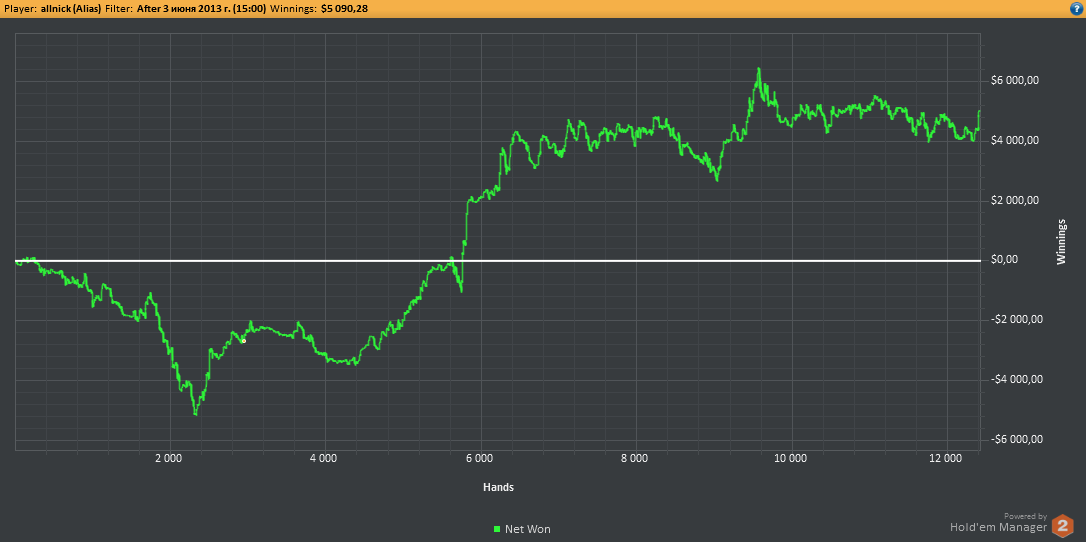1086x542 pixels.
Task: Click the player name allnick (Alias) in header
Action: (70, 8)
